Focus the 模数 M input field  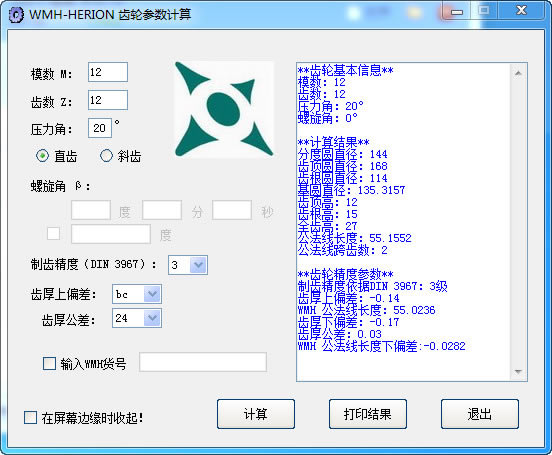pyautogui.click(x=108, y=72)
